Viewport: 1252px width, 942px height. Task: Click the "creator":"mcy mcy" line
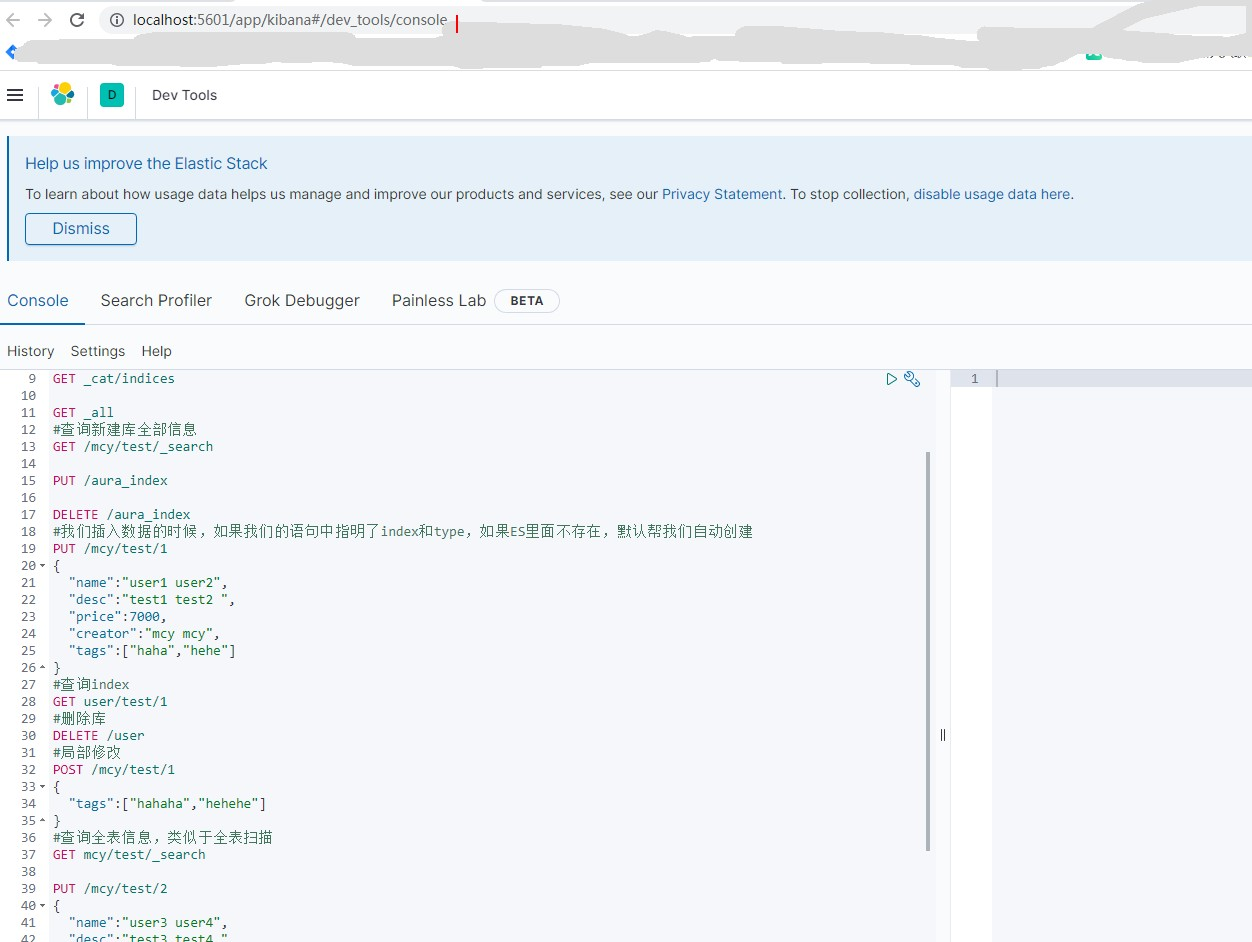click(145, 634)
